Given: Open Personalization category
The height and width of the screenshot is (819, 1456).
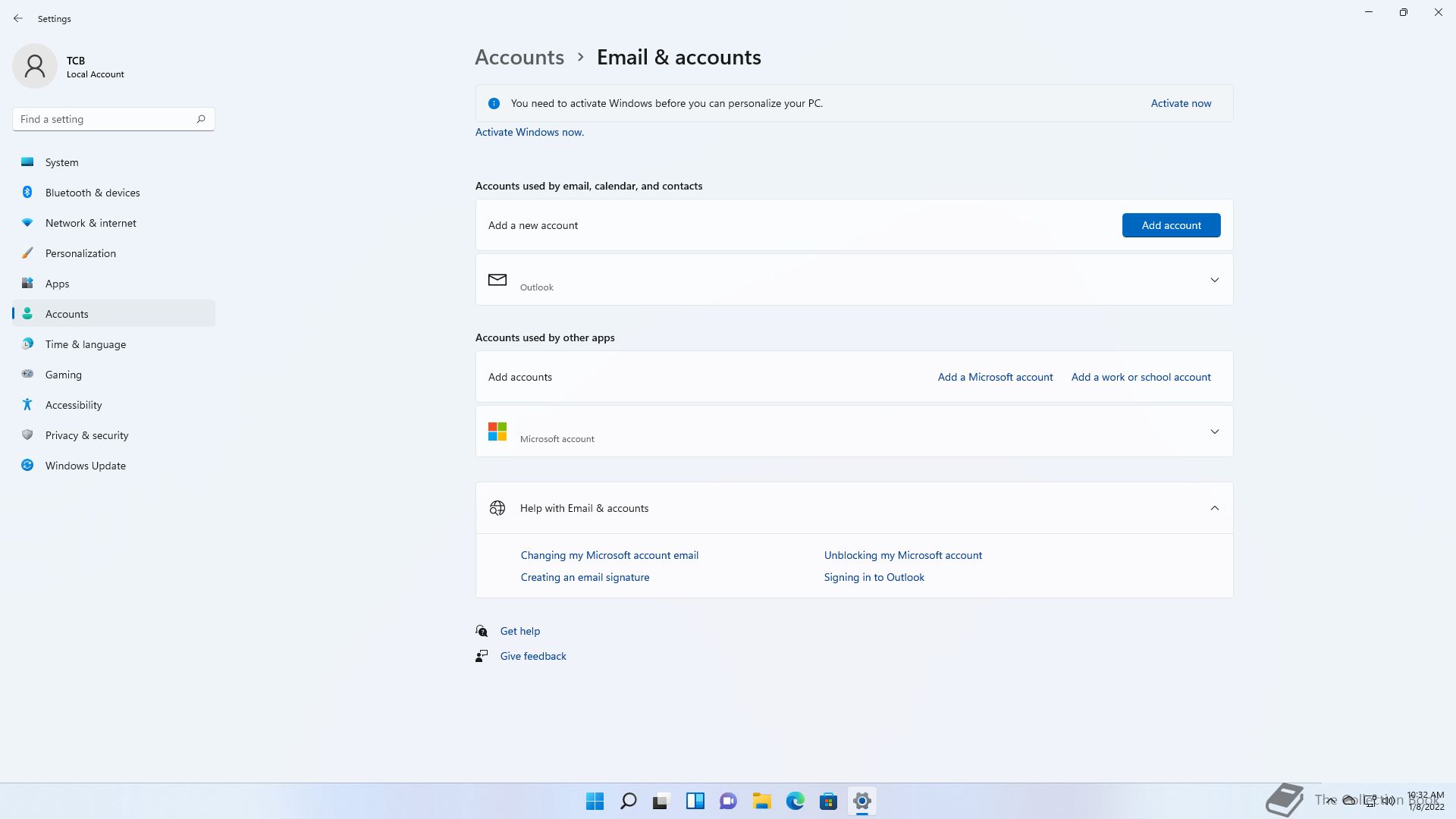Looking at the screenshot, I should (x=114, y=253).
